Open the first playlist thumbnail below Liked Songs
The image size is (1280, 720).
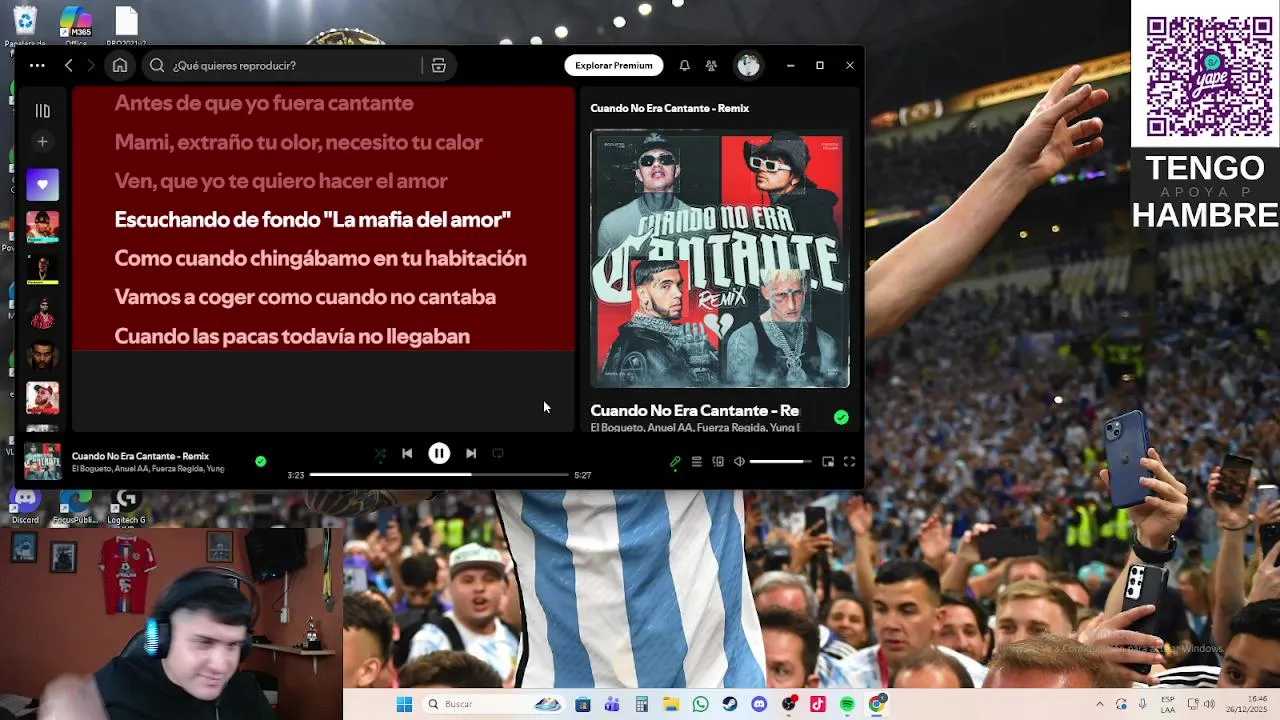(42, 227)
